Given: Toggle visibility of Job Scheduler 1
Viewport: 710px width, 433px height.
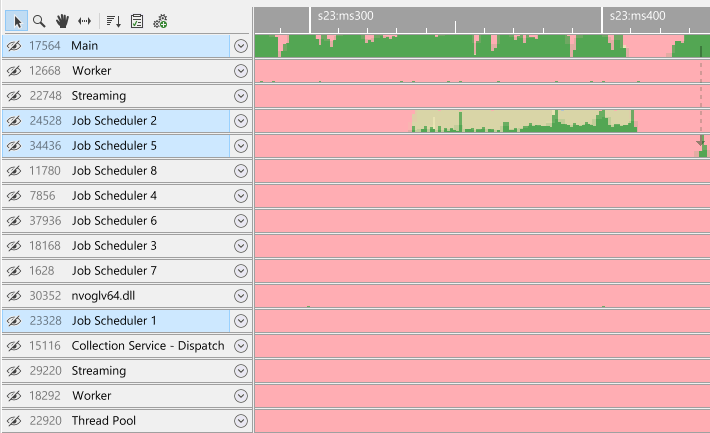Looking at the screenshot, I should point(14,321).
